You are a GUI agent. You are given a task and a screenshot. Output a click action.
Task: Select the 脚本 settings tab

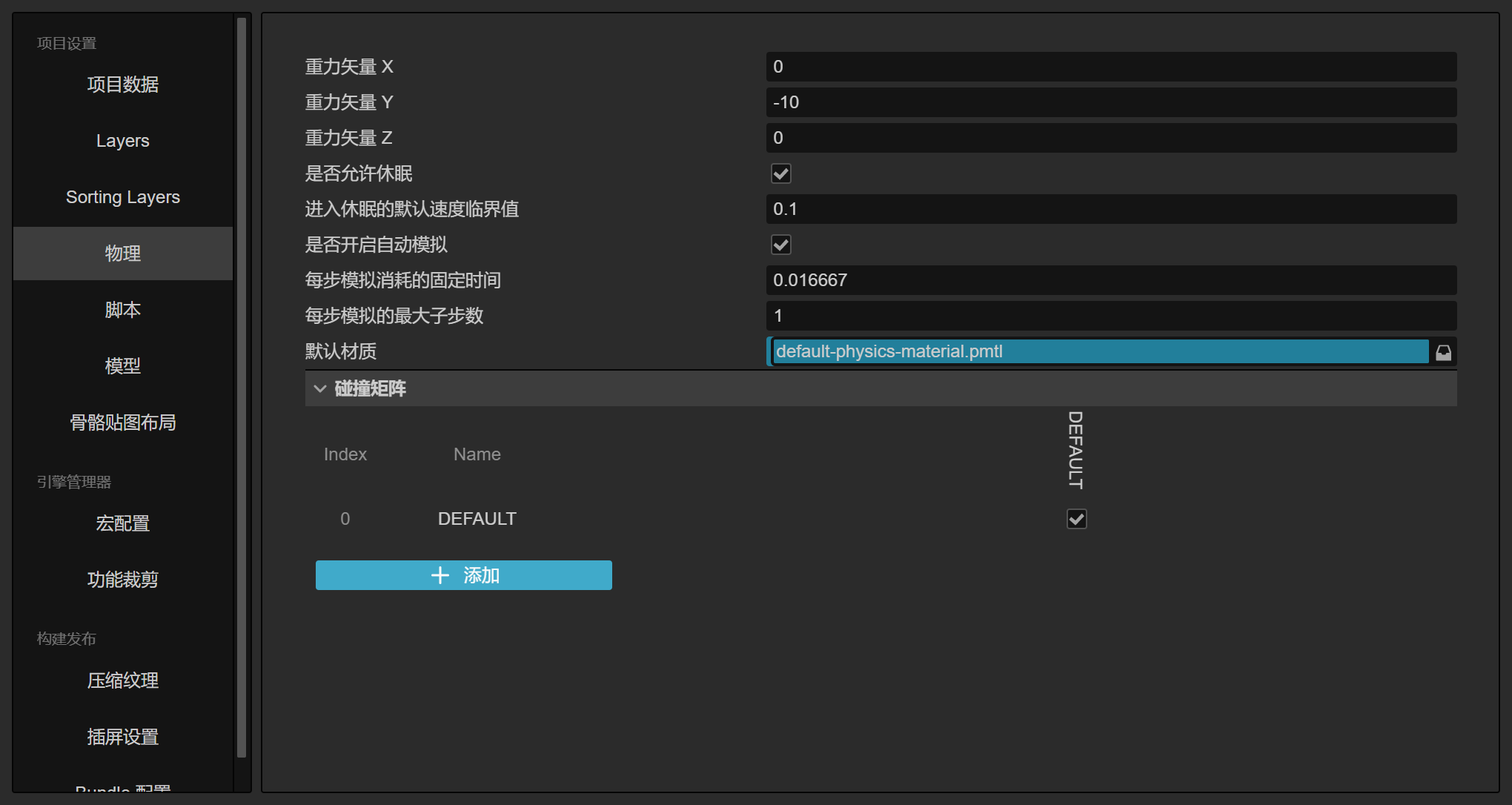click(x=123, y=310)
